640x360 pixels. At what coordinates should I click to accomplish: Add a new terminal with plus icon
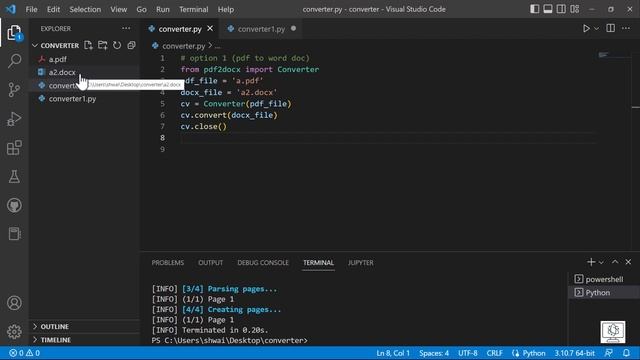point(591,262)
